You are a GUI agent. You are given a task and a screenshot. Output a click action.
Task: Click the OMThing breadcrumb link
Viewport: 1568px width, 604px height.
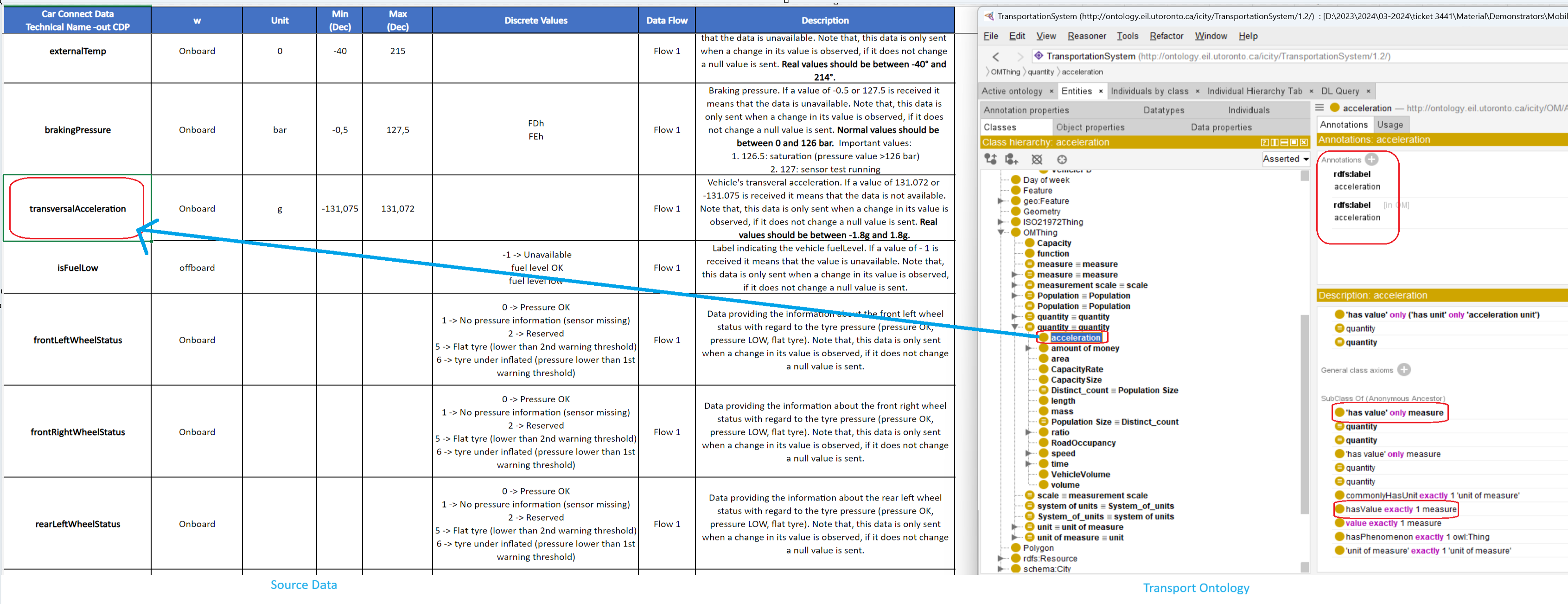click(1005, 72)
